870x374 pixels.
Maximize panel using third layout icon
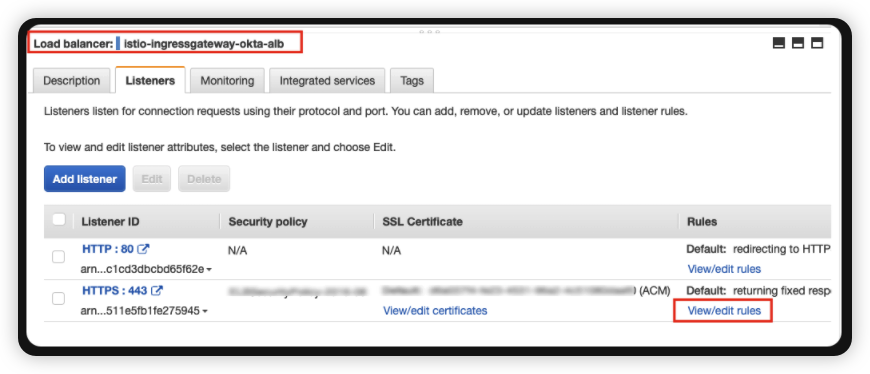coord(817,43)
